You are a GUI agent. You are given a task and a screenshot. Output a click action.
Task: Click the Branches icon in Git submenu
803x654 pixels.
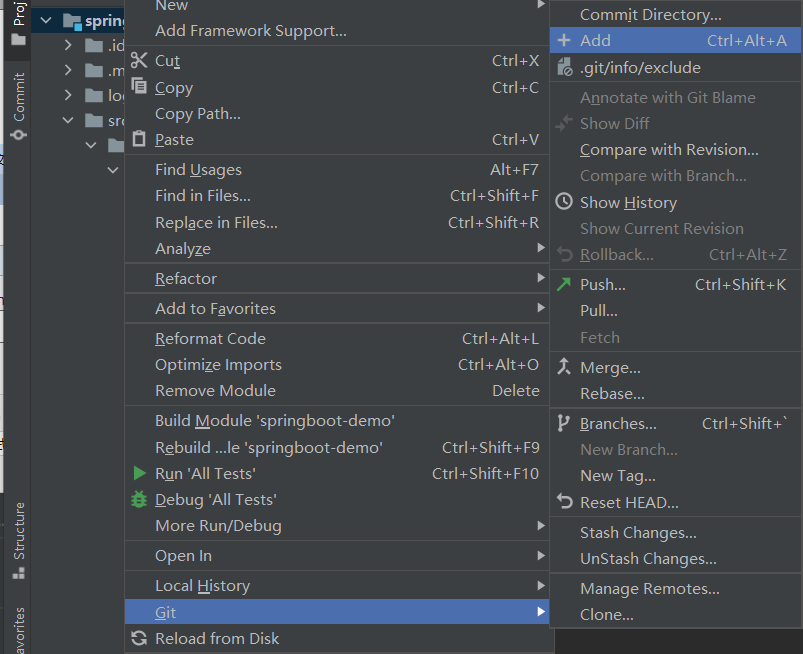coord(564,423)
